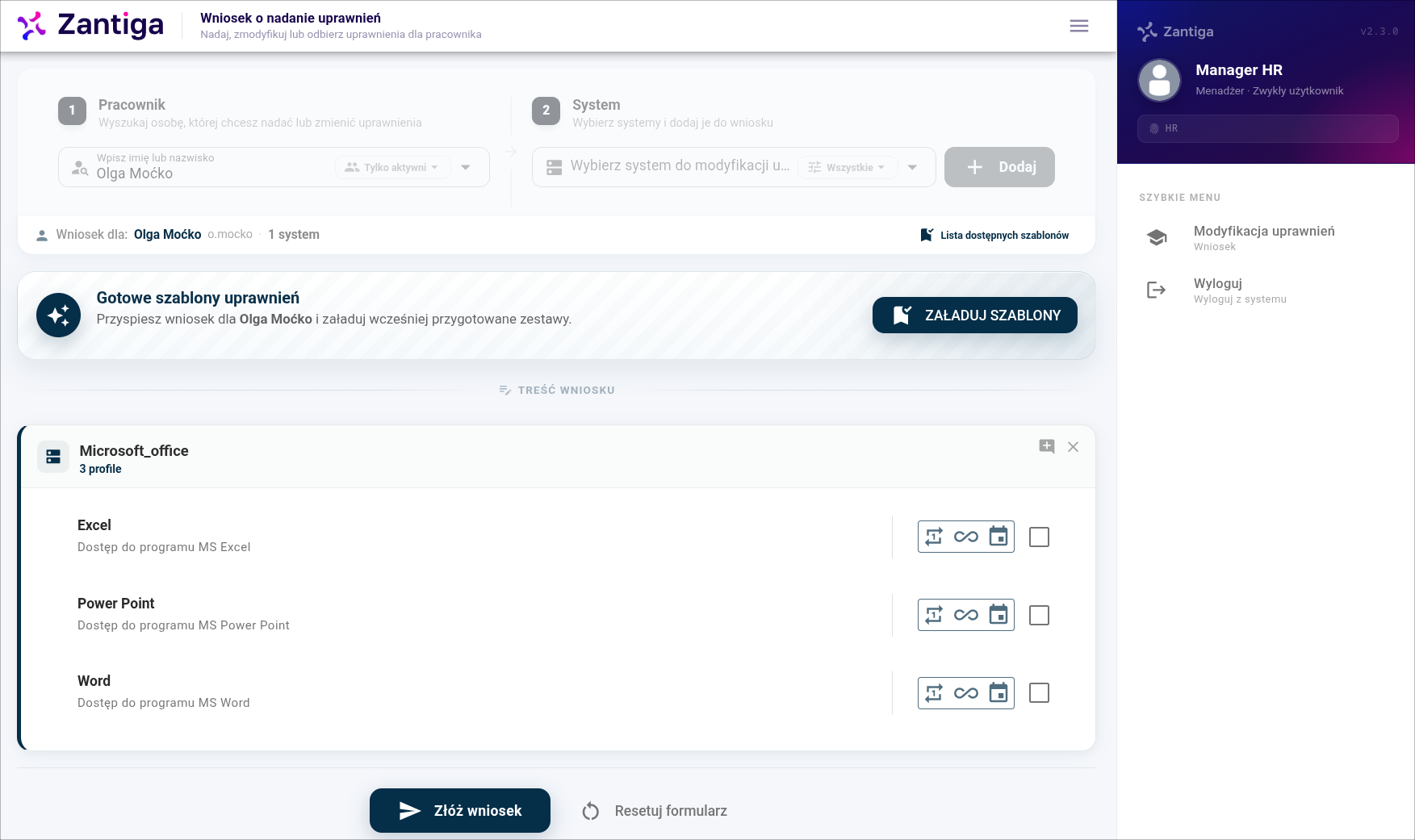The image size is (1415, 840).
Task: Click ZAŁADUJ SZABLONY button
Action: coord(975,315)
